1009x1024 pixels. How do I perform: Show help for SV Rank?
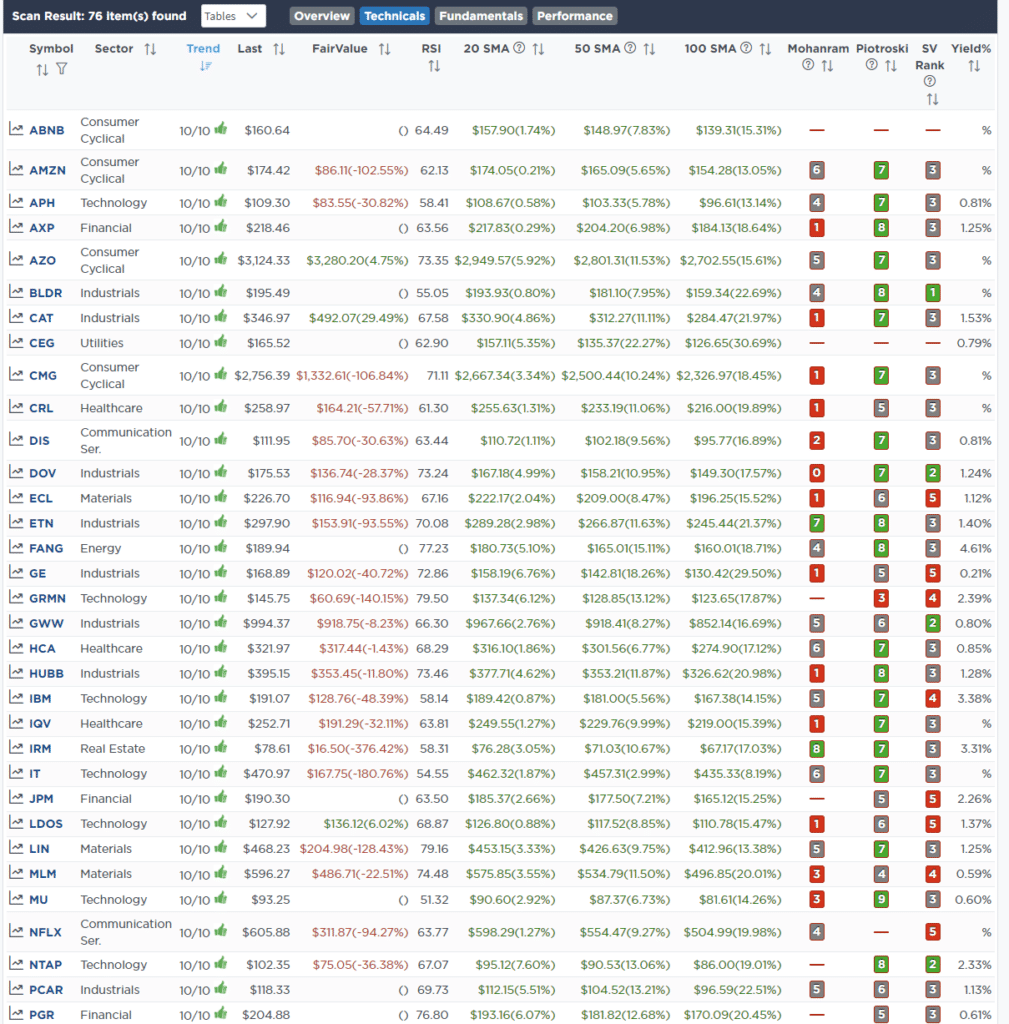930,81
